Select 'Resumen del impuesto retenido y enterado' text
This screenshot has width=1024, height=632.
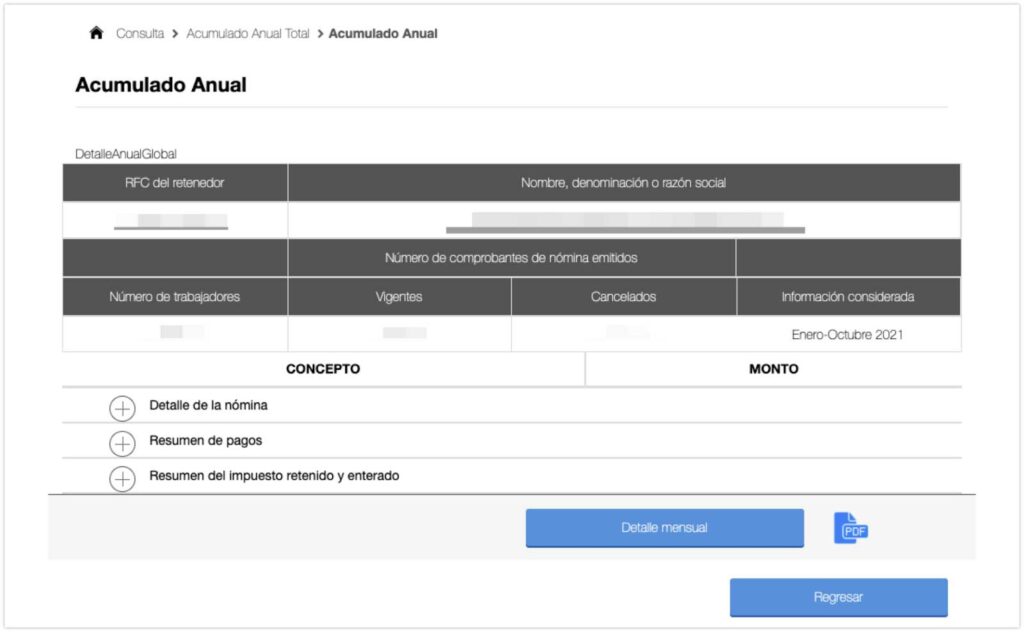click(274, 476)
